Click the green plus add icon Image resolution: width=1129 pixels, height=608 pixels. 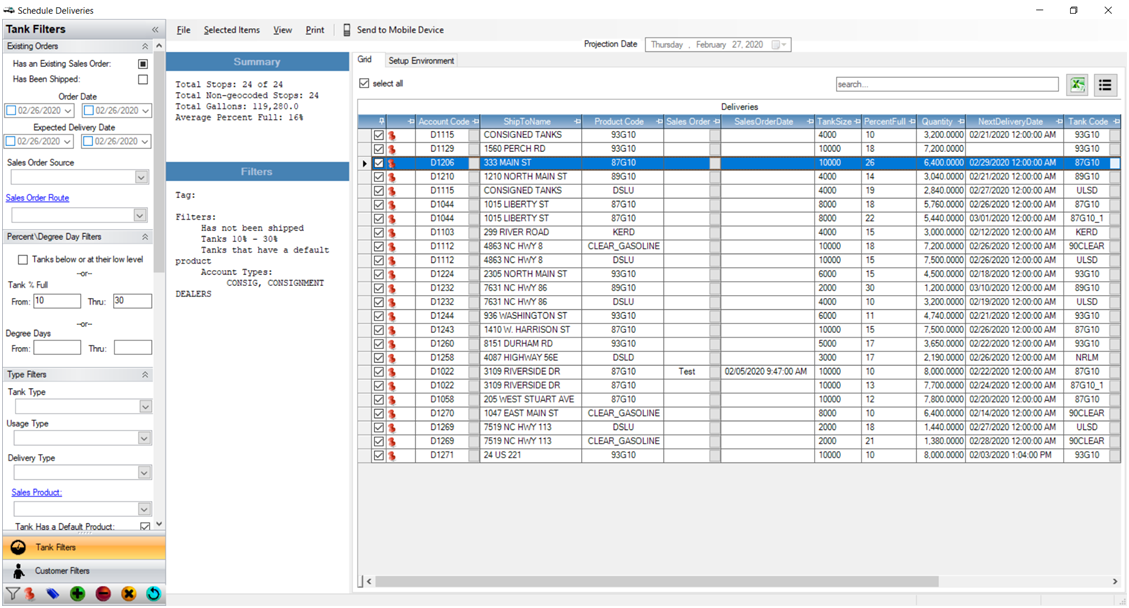[x=78, y=594]
